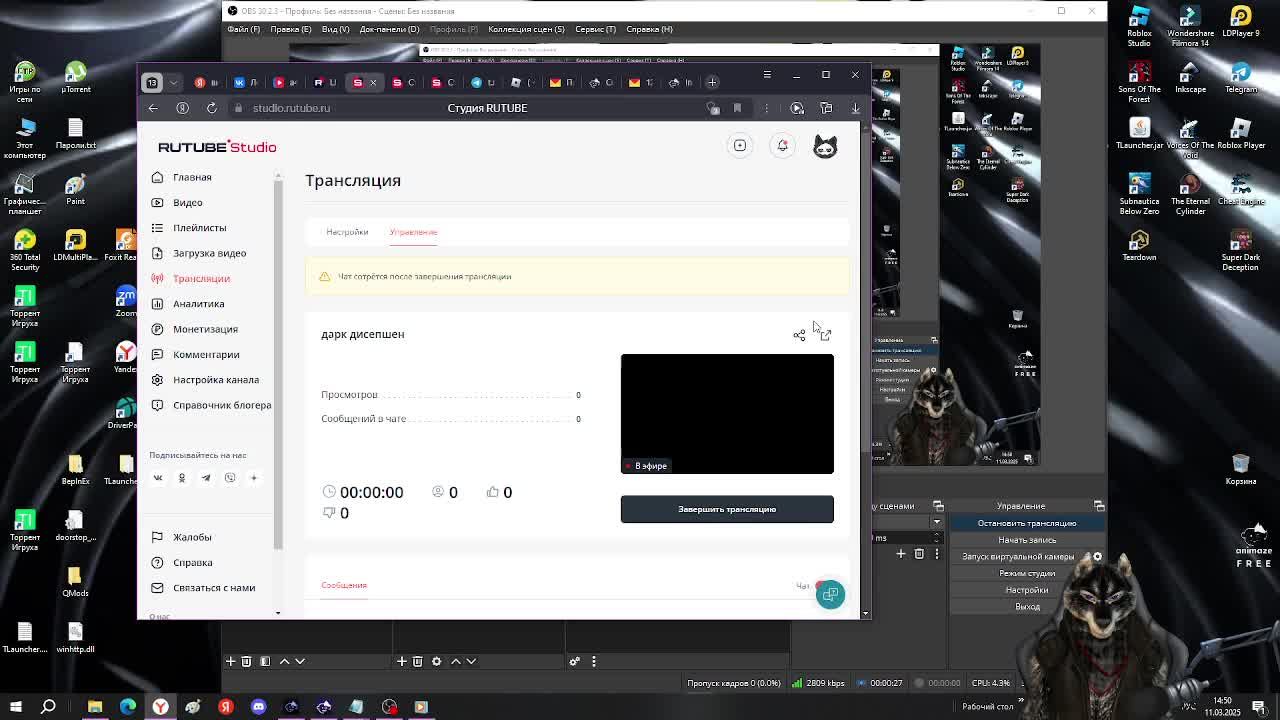Open OBS mixer three-dot menu
1280x720 pixels.
593,661
